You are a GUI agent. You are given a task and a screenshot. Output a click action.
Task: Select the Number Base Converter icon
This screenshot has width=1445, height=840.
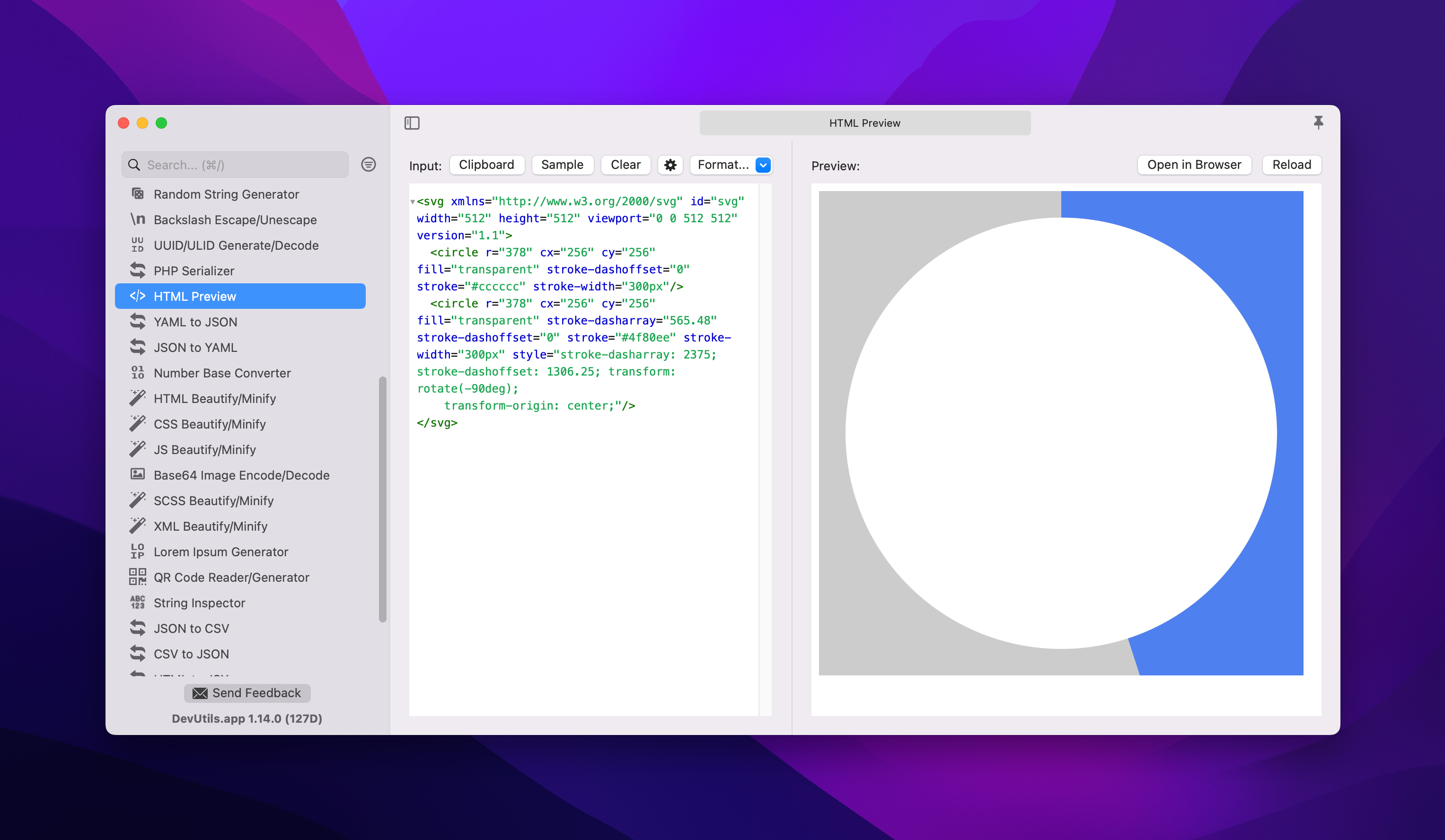(x=137, y=373)
